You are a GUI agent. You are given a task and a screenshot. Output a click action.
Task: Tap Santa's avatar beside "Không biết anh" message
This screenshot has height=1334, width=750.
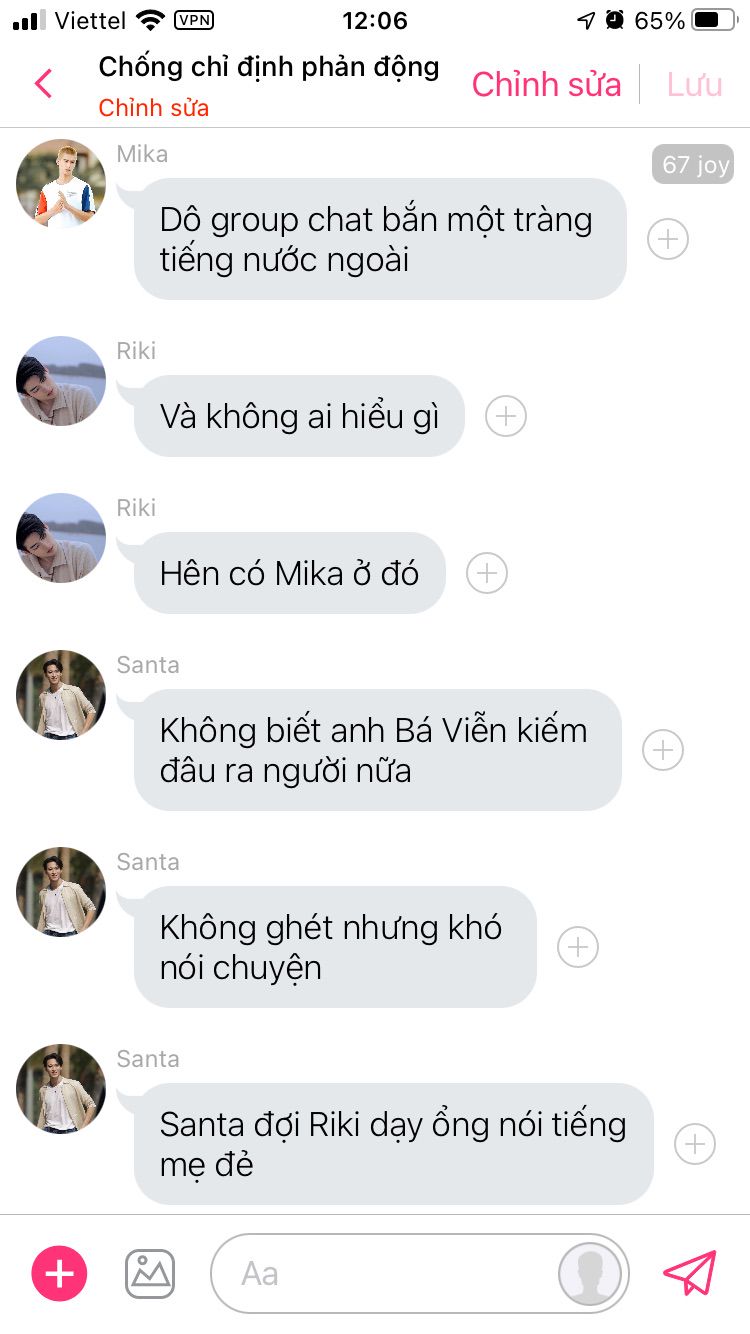61,695
